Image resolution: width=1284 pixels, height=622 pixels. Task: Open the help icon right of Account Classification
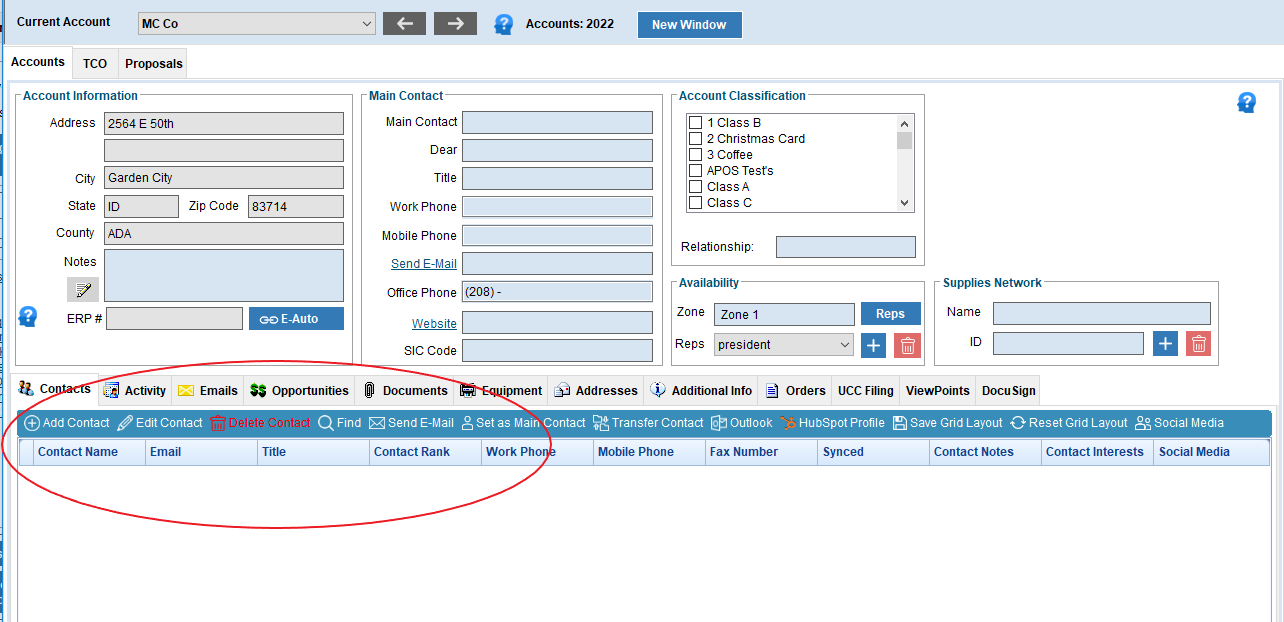point(1247,102)
